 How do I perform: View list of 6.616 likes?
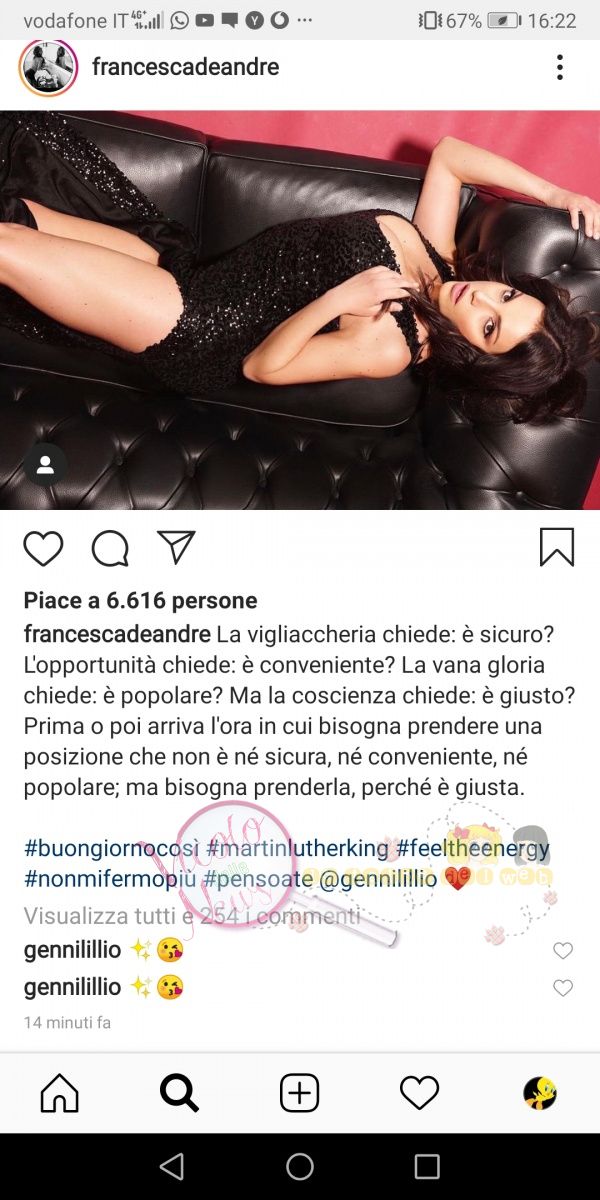pyautogui.click(x=140, y=600)
